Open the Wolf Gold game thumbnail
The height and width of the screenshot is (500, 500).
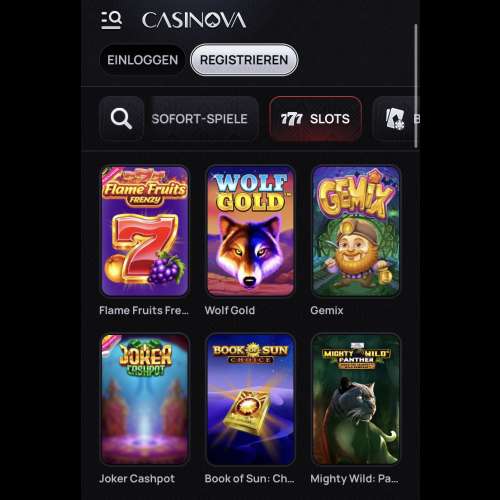pos(250,231)
